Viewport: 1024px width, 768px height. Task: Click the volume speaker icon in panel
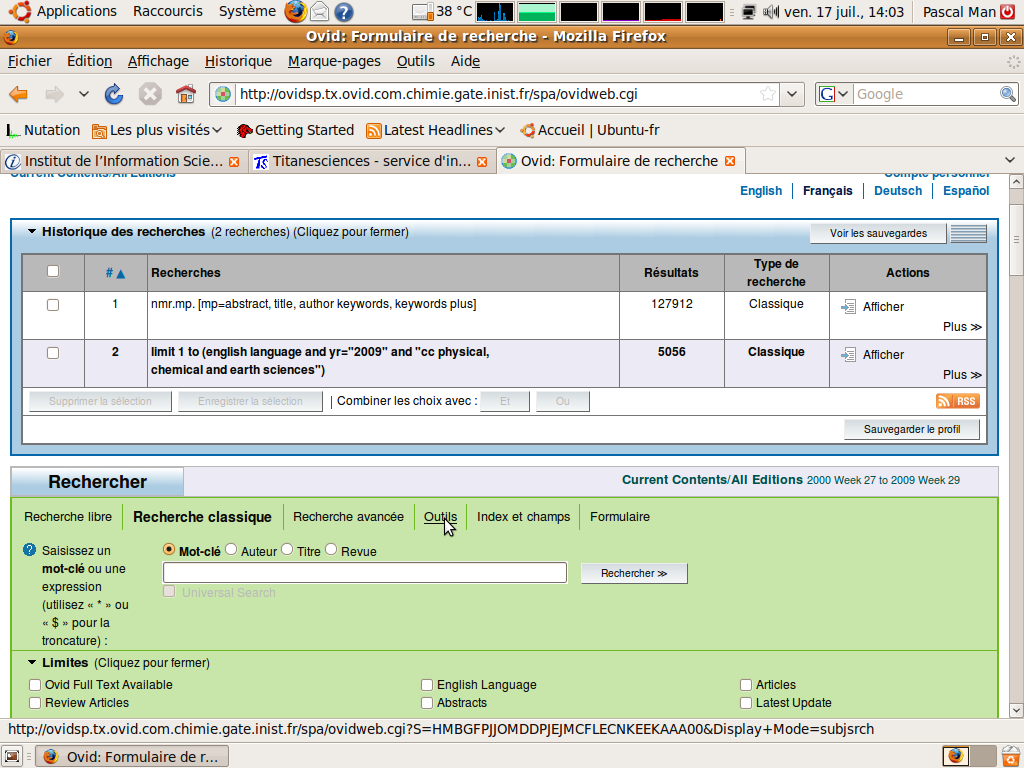(771, 12)
